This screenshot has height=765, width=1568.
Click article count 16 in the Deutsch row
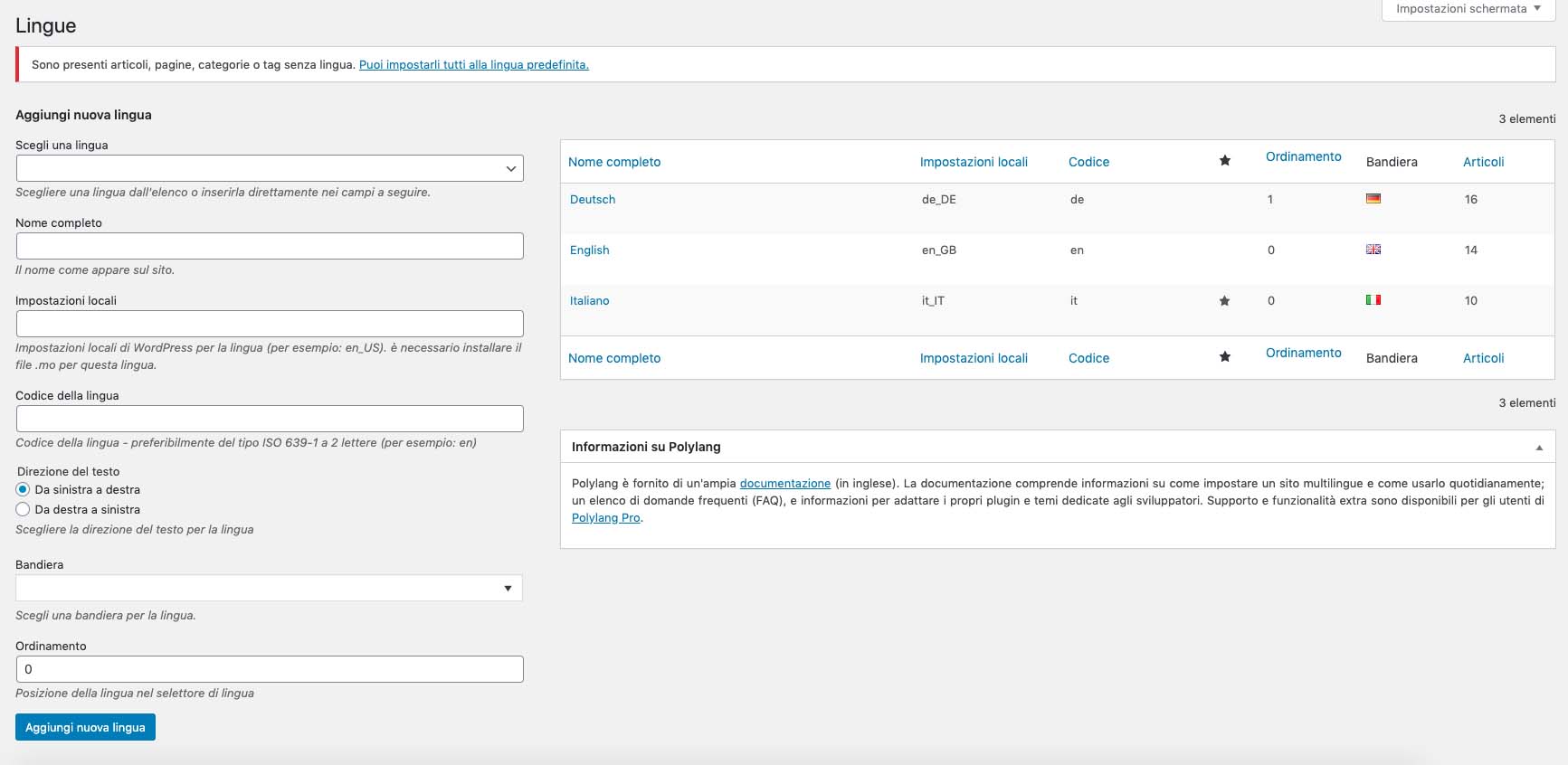tap(1471, 200)
